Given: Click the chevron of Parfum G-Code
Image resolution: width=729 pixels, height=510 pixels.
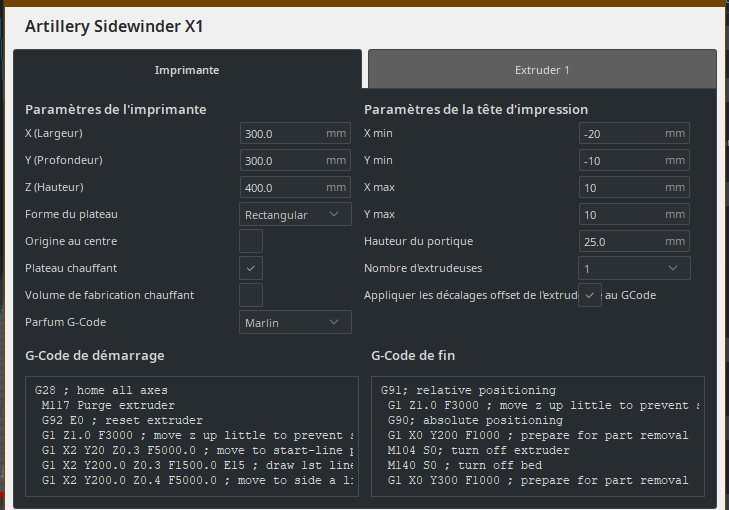Looking at the screenshot, I should tap(334, 322).
